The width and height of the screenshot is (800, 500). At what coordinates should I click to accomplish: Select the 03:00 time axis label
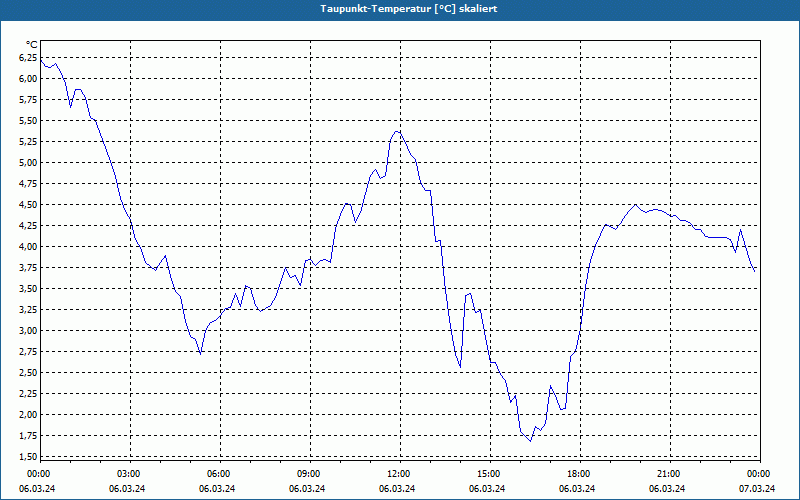tap(128, 474)
